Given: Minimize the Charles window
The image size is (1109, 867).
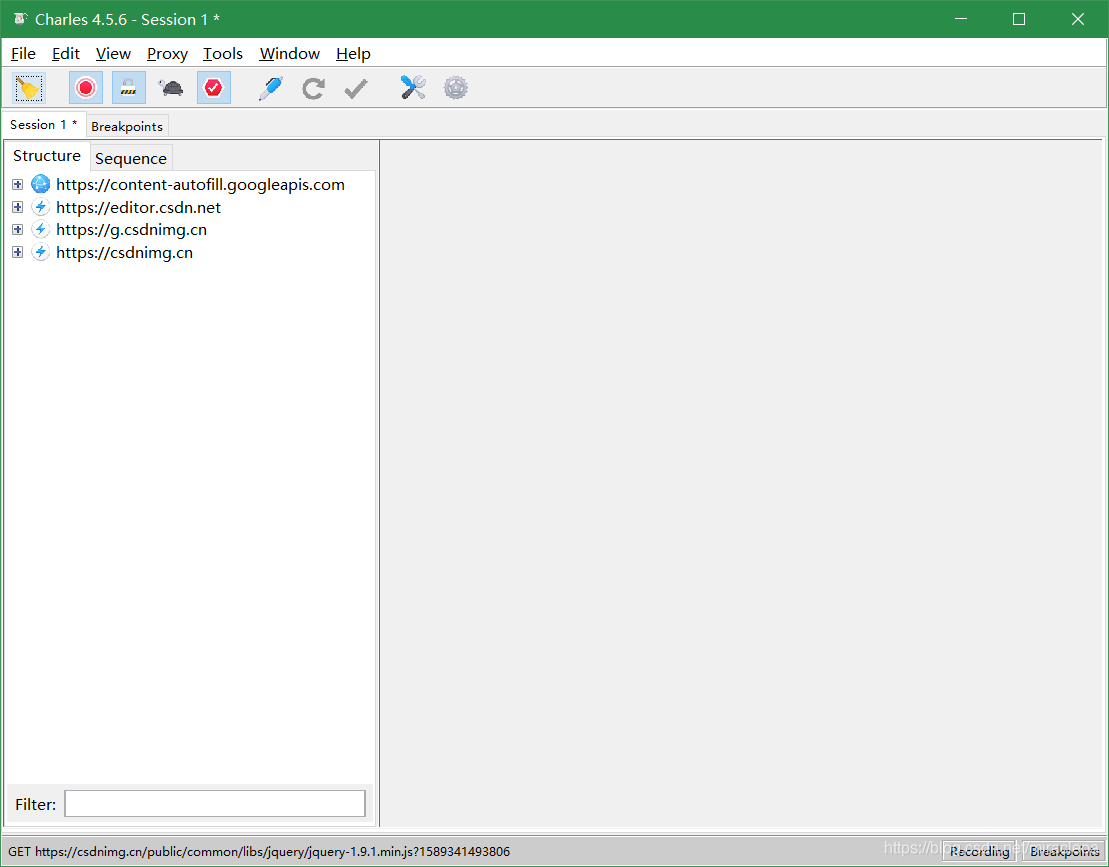Looking at the screenshot, I should (x=960, y=19).
